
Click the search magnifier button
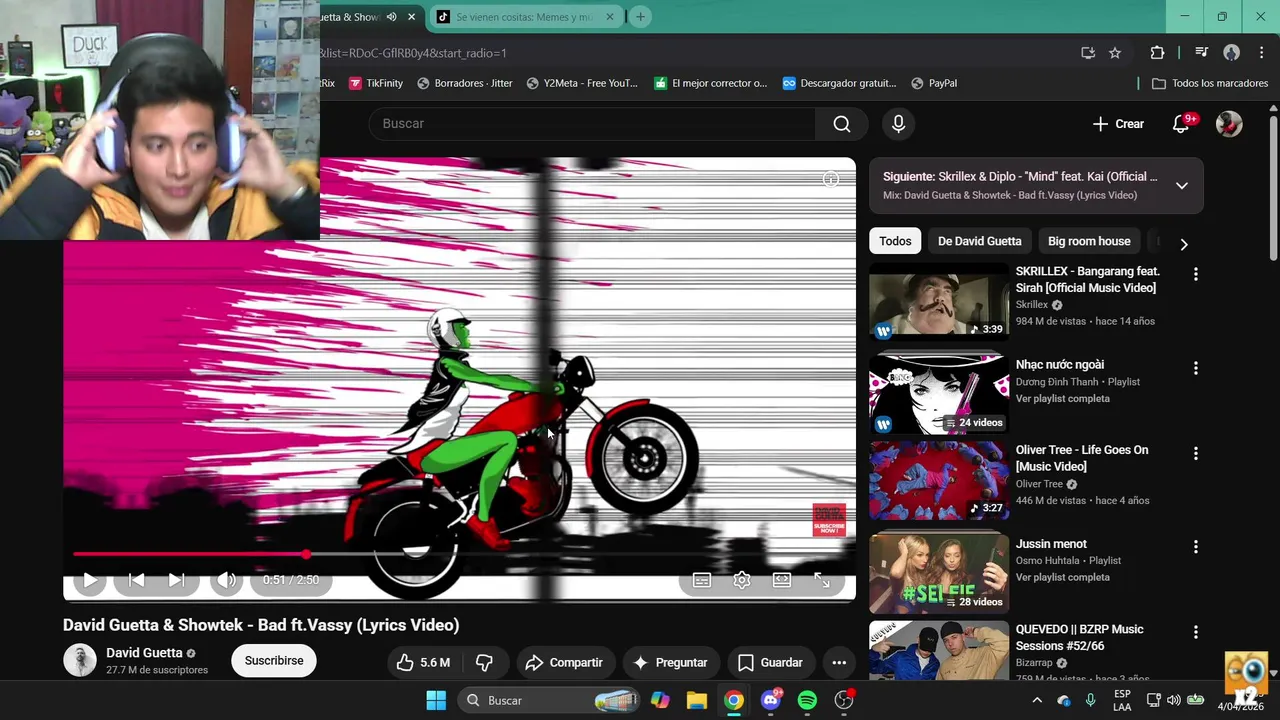842,124
